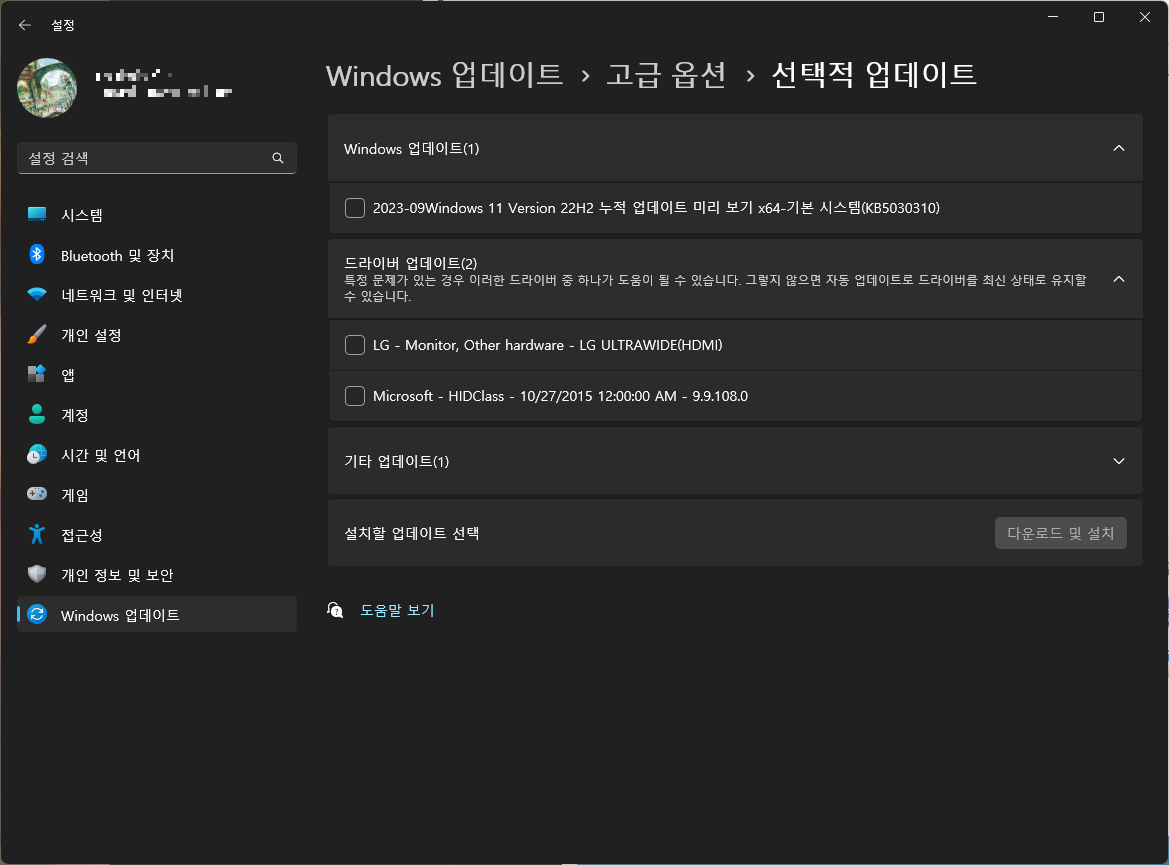Click the Wi-Fi network icon
The width and height of the screenshot is (1169, 865).
point(37,295)
